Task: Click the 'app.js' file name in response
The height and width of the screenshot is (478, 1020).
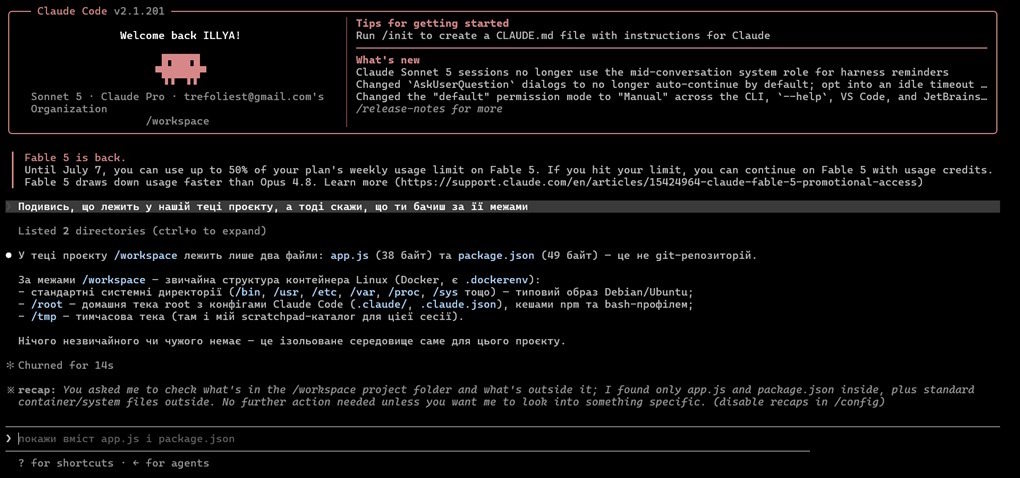Action: pyautogui.click(x=349, y=256)
